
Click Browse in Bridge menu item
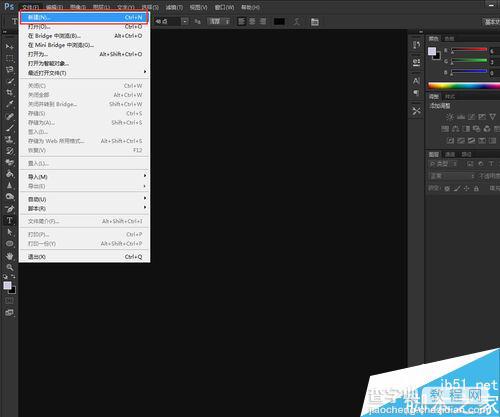pyautogui.click(x=84, y=36)
